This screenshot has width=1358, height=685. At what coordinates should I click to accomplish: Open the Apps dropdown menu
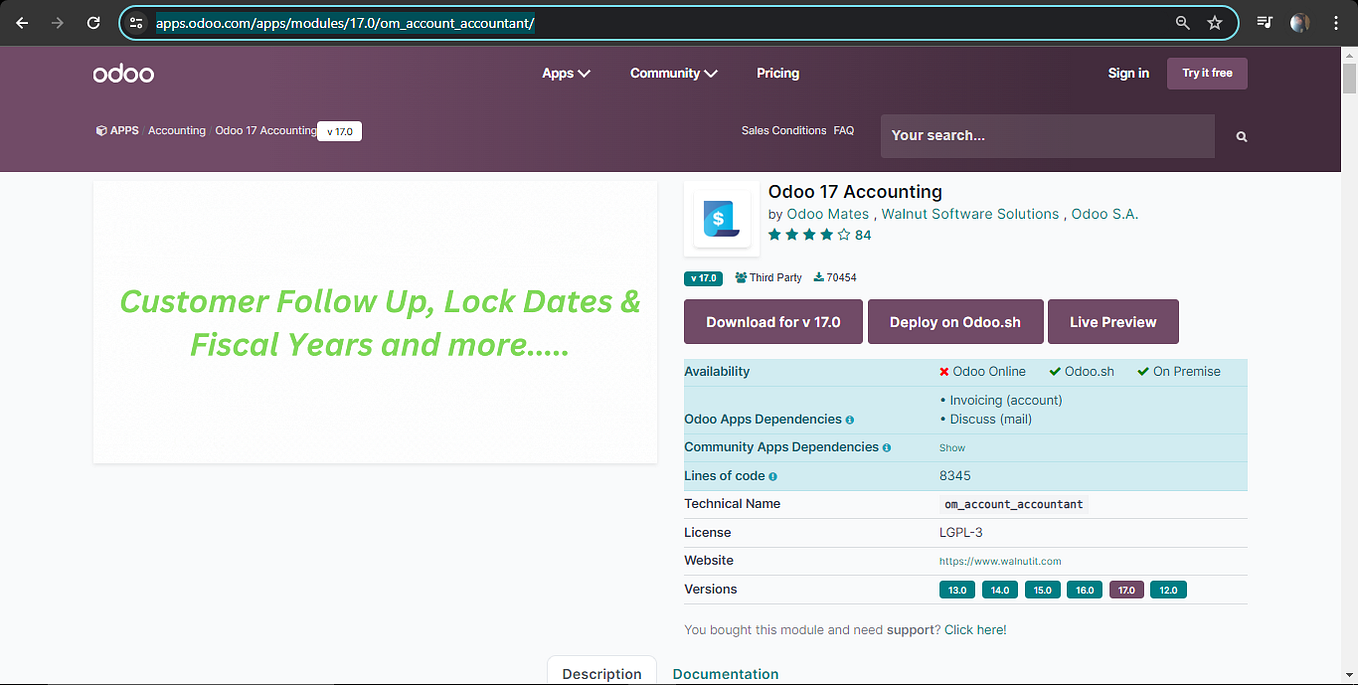566,72
